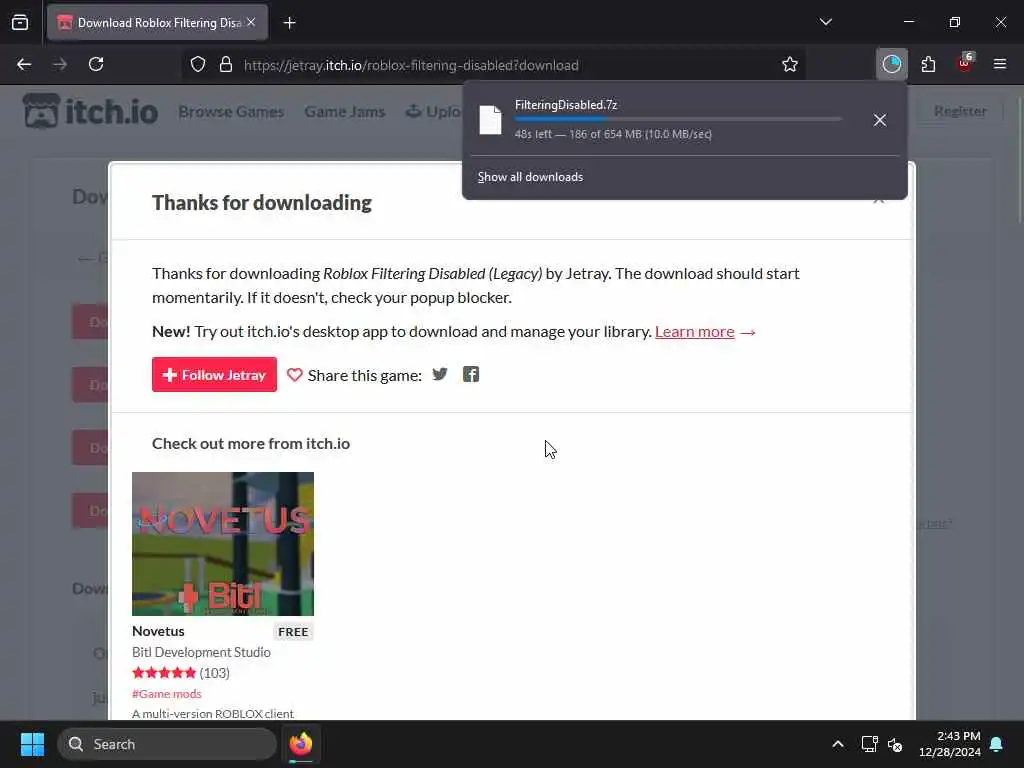Screen dimensions: 1024x768
Task: Show all downloads
Action: coord(530,177)
